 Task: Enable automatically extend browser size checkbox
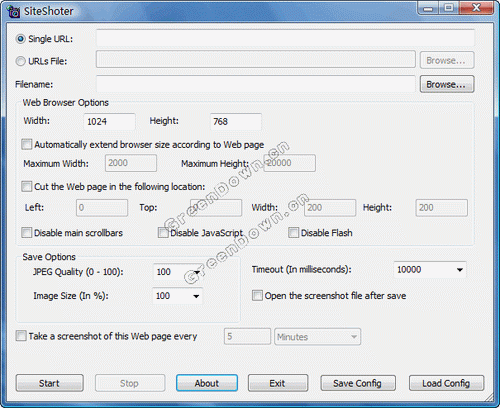[26, 144]
